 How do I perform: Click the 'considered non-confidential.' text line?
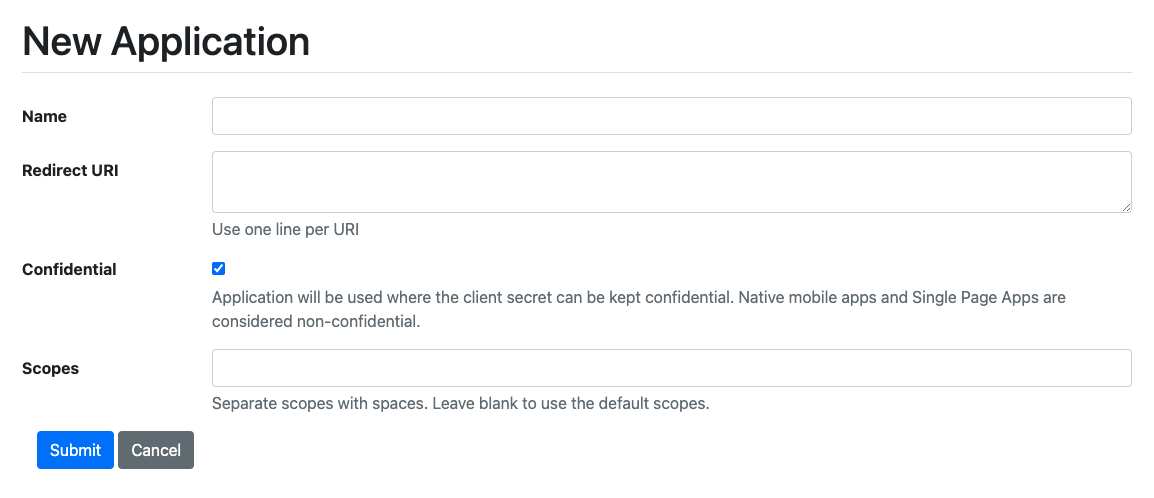tap(315, 322)
